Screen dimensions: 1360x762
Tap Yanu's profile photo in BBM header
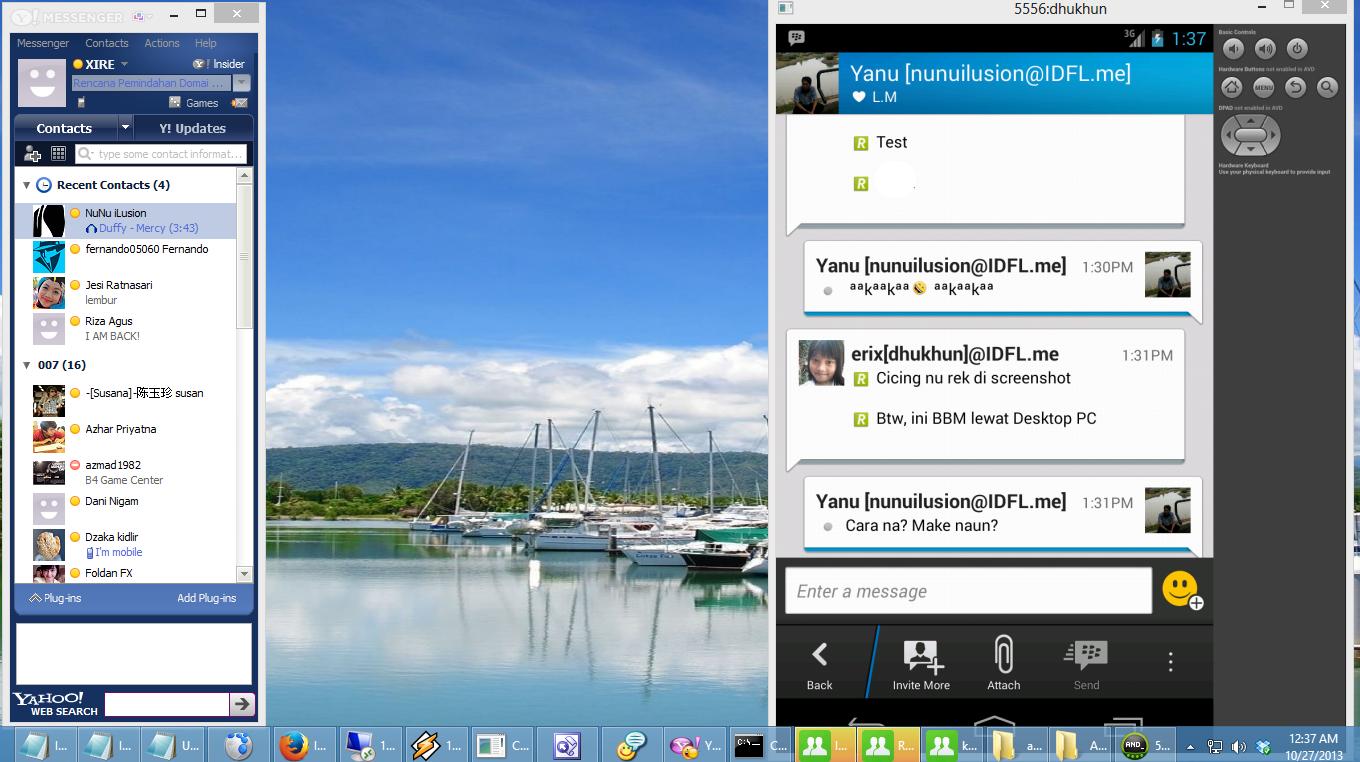[807, 83]
